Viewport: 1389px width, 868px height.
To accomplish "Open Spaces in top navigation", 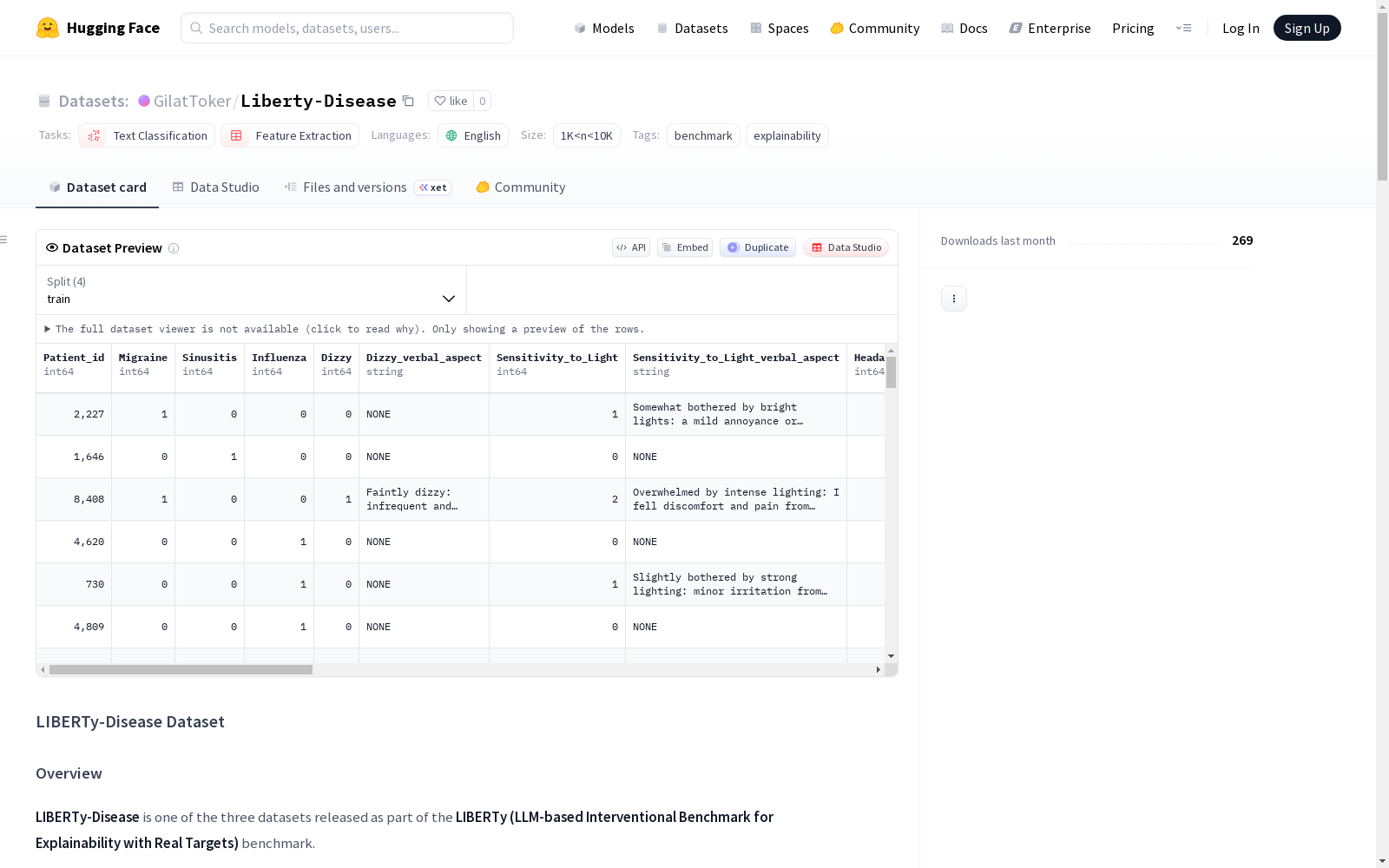I will (780, 28).
